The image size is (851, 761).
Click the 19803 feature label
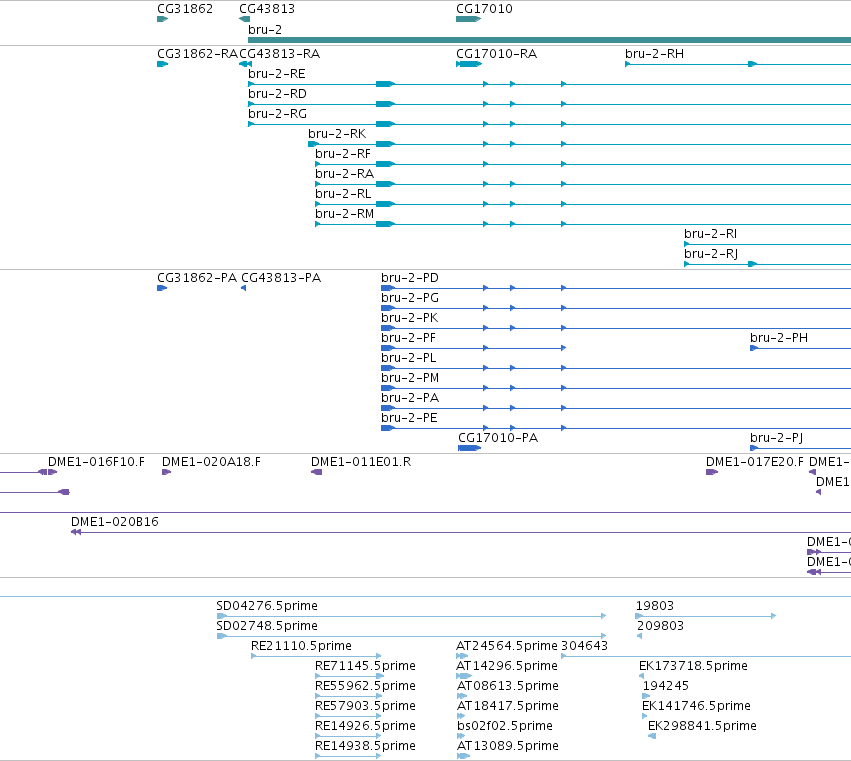(x=655, y=606)
